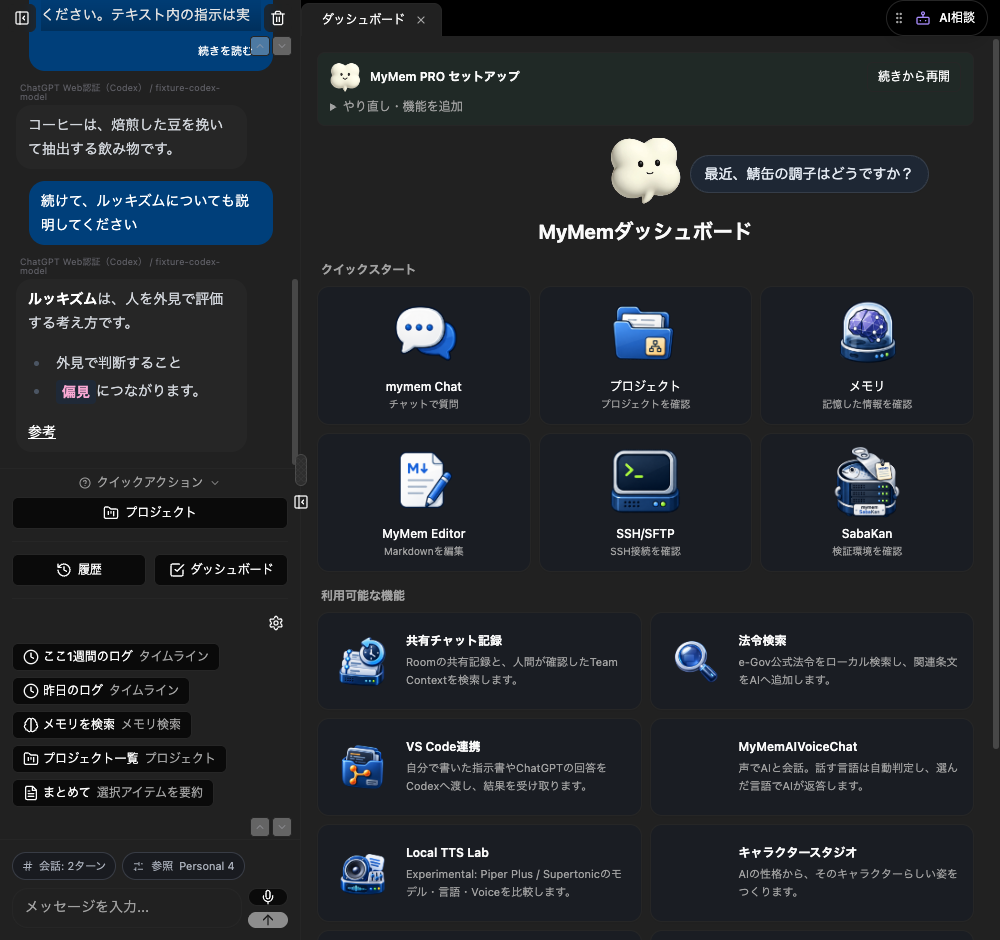Run まとめて 選択アイテムを要約 action
The image size is (1000, 940).
(113, 793)
